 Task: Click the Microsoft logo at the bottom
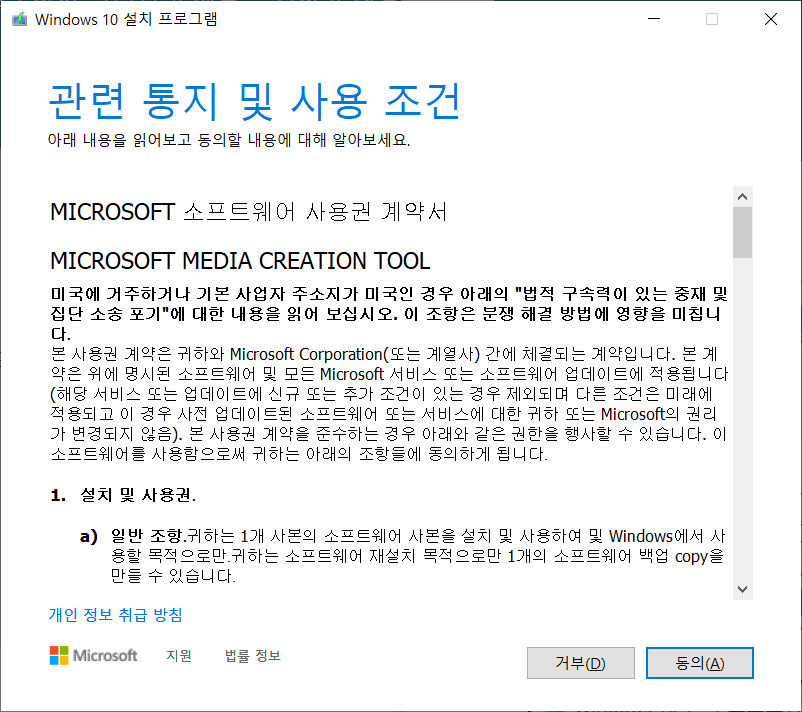(93, 655)
